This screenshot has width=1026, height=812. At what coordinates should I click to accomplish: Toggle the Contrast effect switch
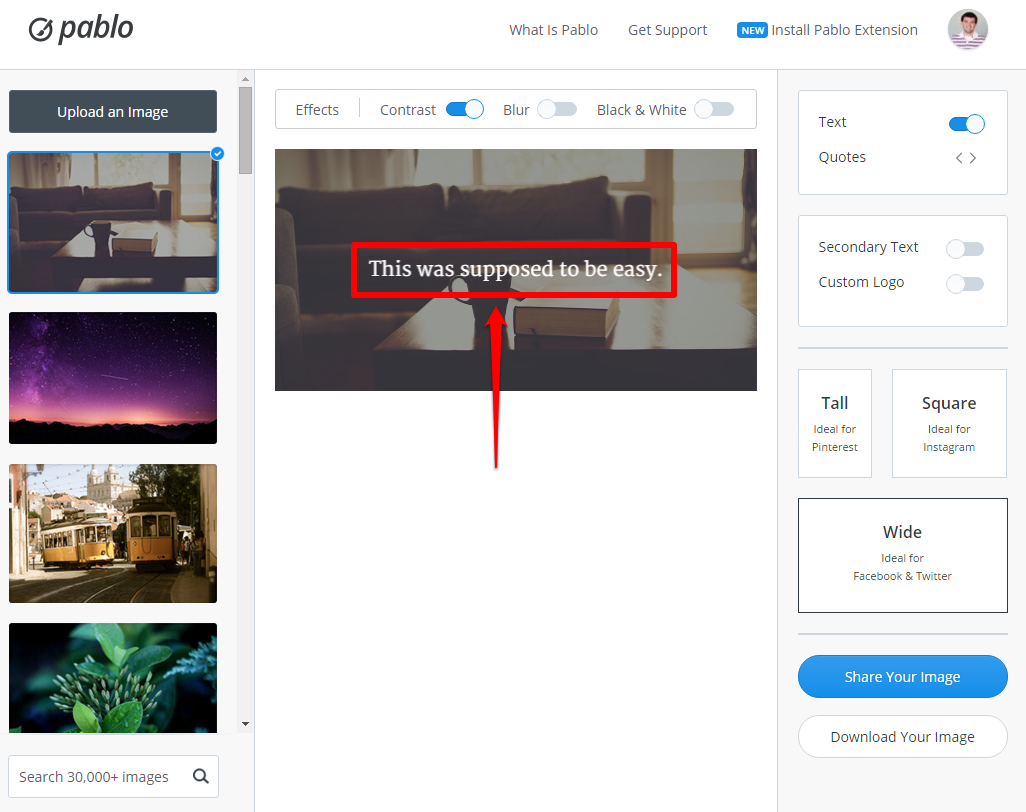point(465,109)
